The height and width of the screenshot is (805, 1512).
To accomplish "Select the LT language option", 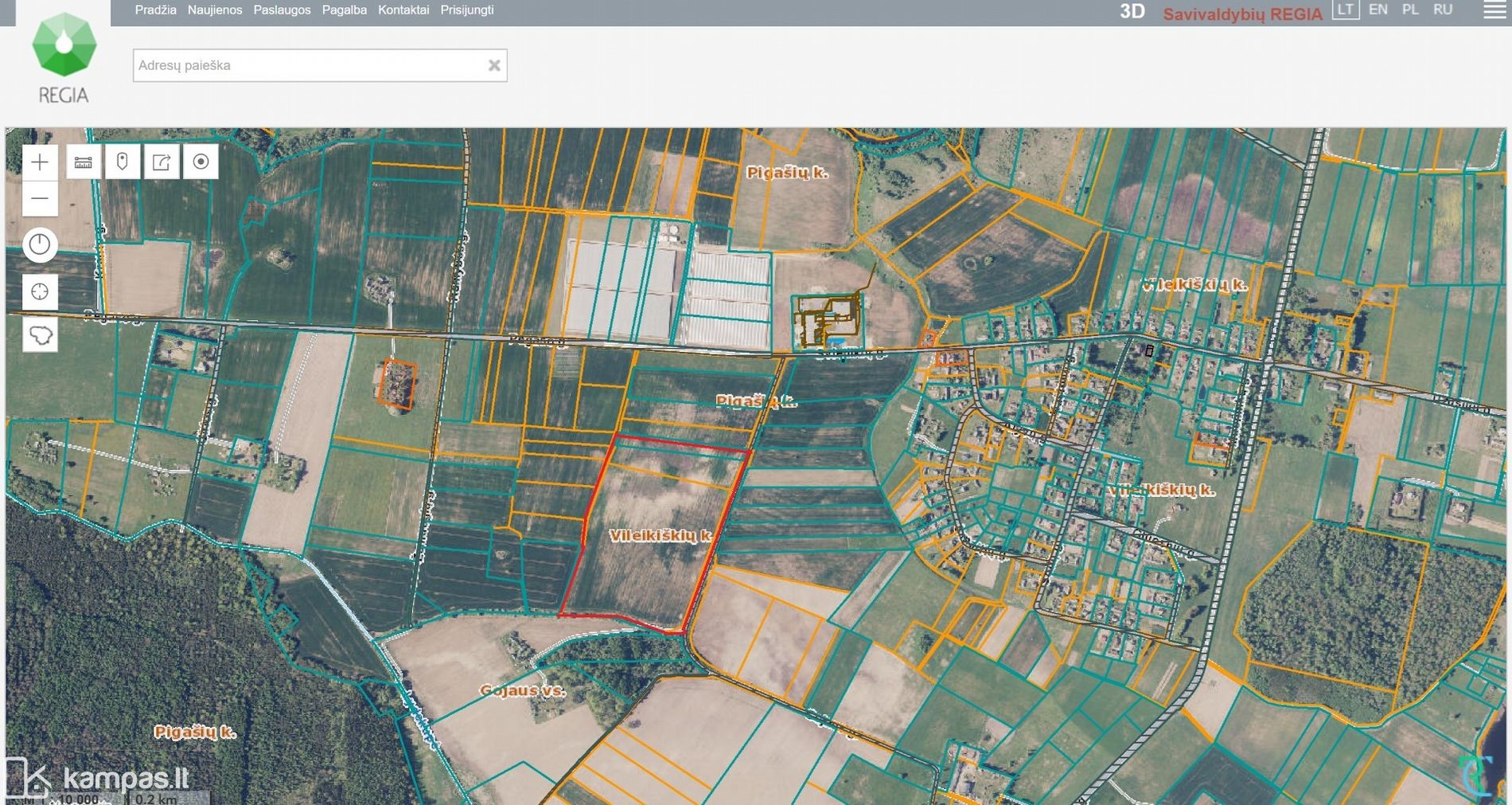I will 1345,10.
